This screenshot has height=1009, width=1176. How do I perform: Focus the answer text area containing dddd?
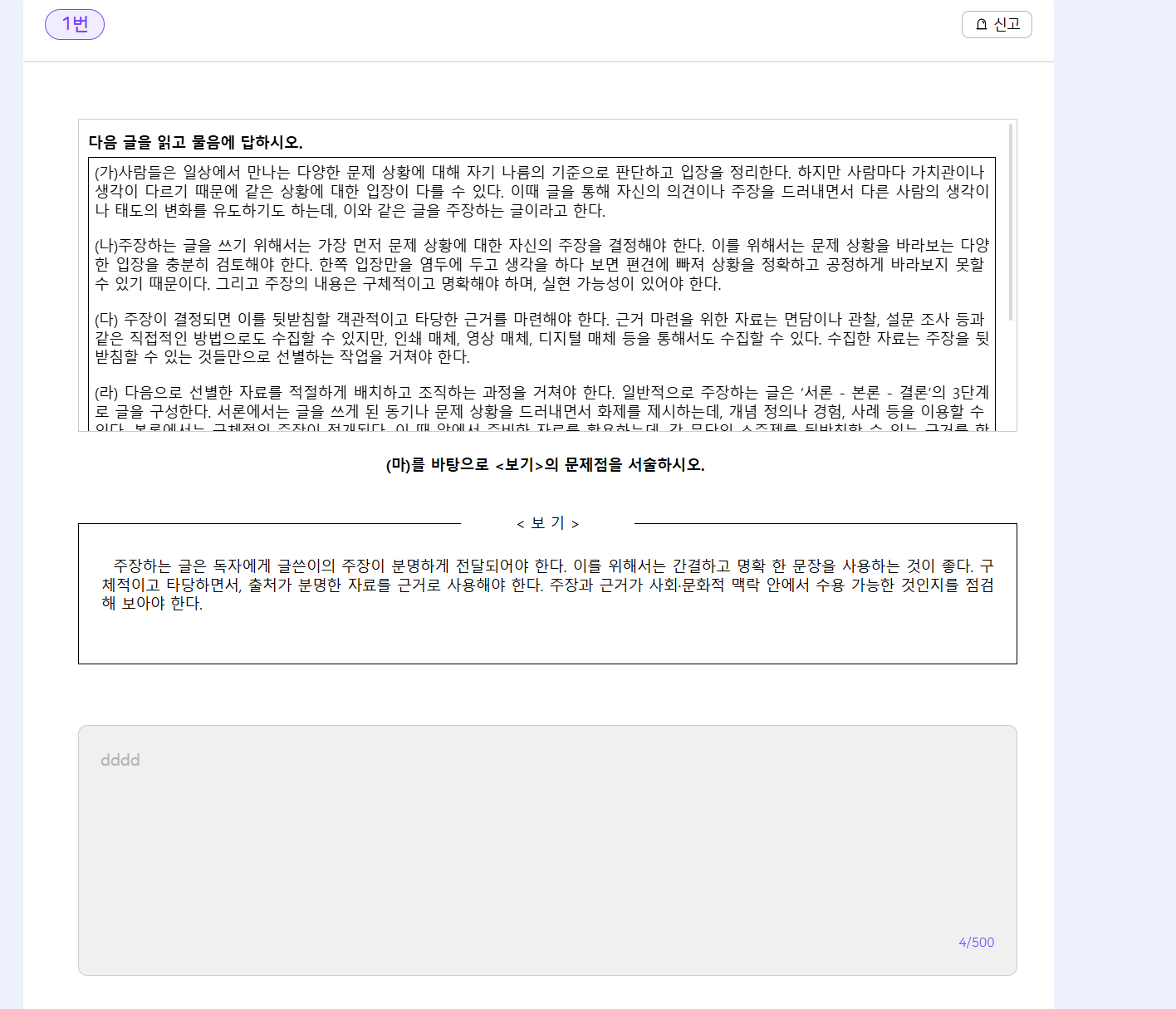[x=547, y=850]
